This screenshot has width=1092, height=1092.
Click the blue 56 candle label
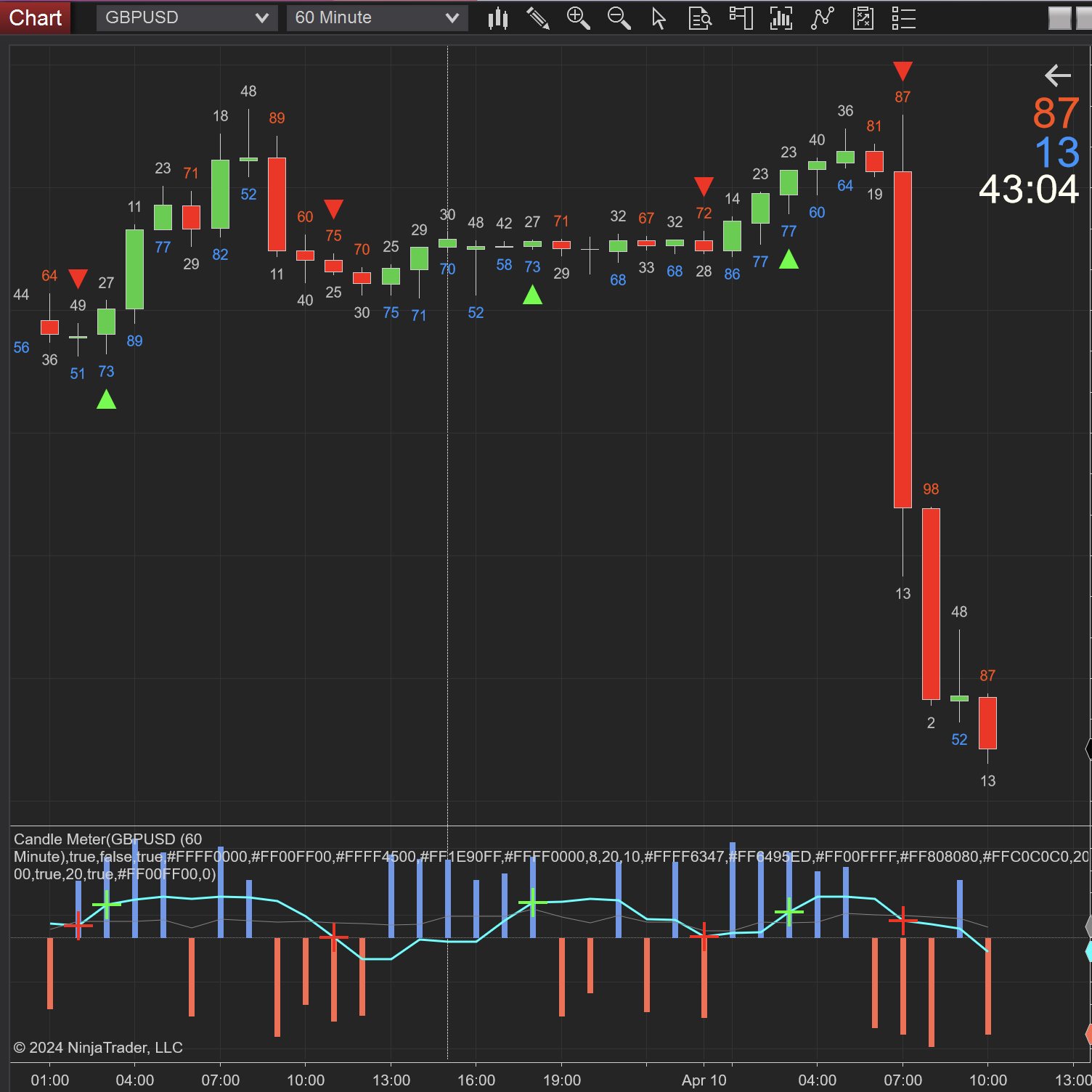[22, 348]
